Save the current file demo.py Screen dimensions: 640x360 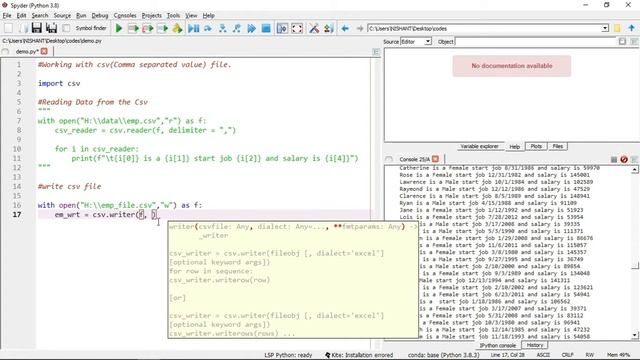37,28
